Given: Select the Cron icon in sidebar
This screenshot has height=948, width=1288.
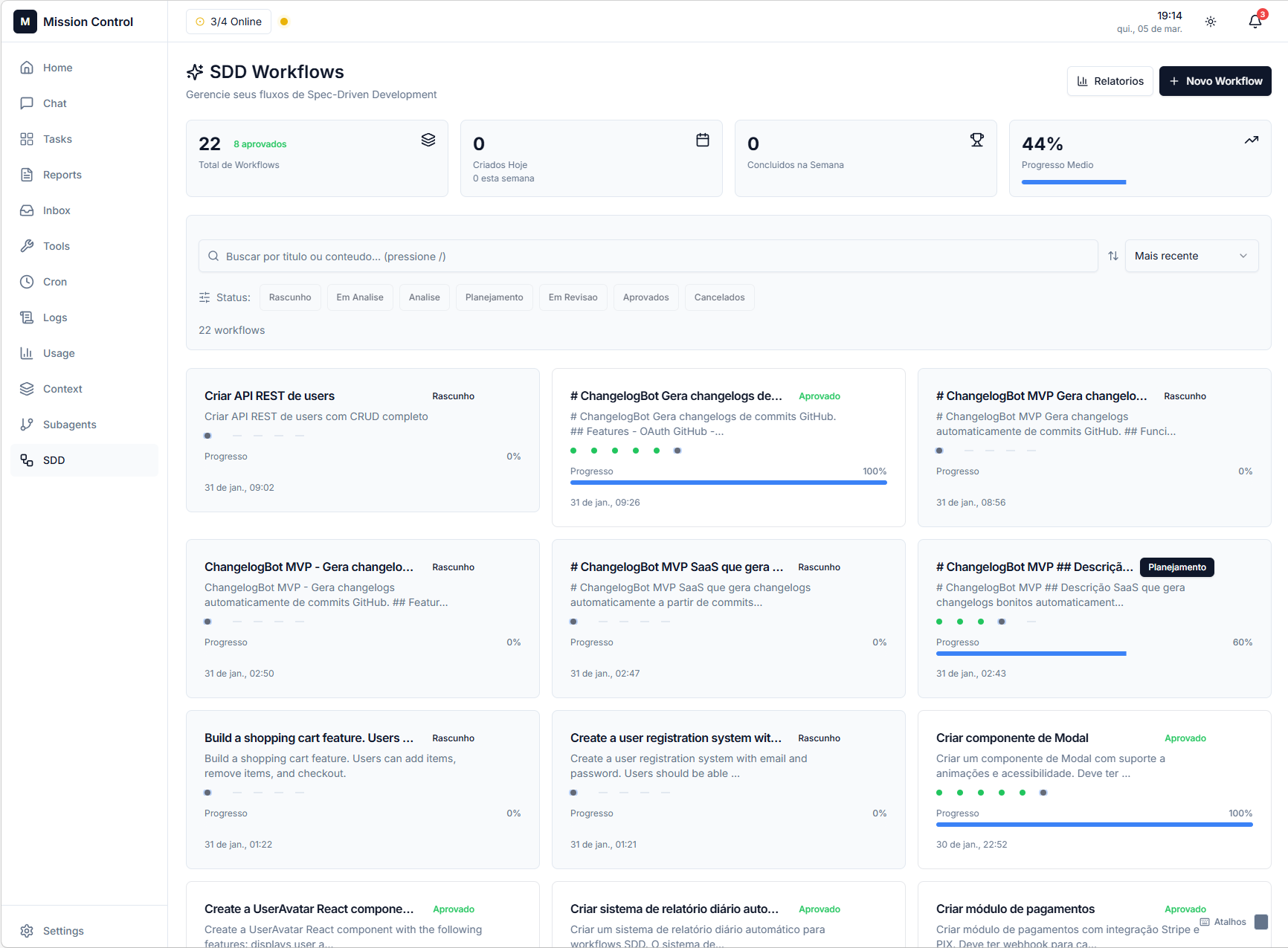Looking at the screenshot, I should tap(27, 281).
